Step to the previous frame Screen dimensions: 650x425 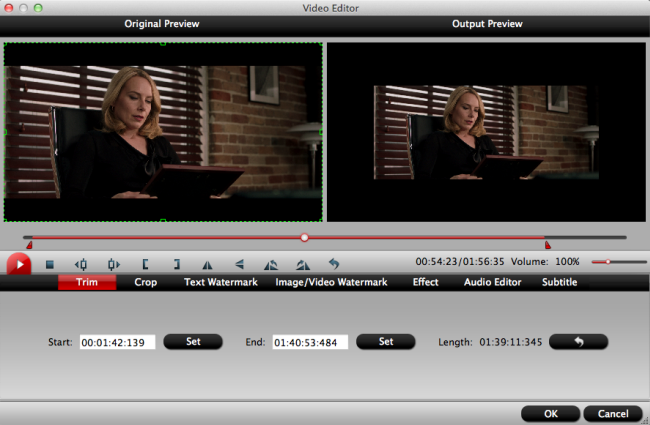pyautogui.click(x=81, y=264)
